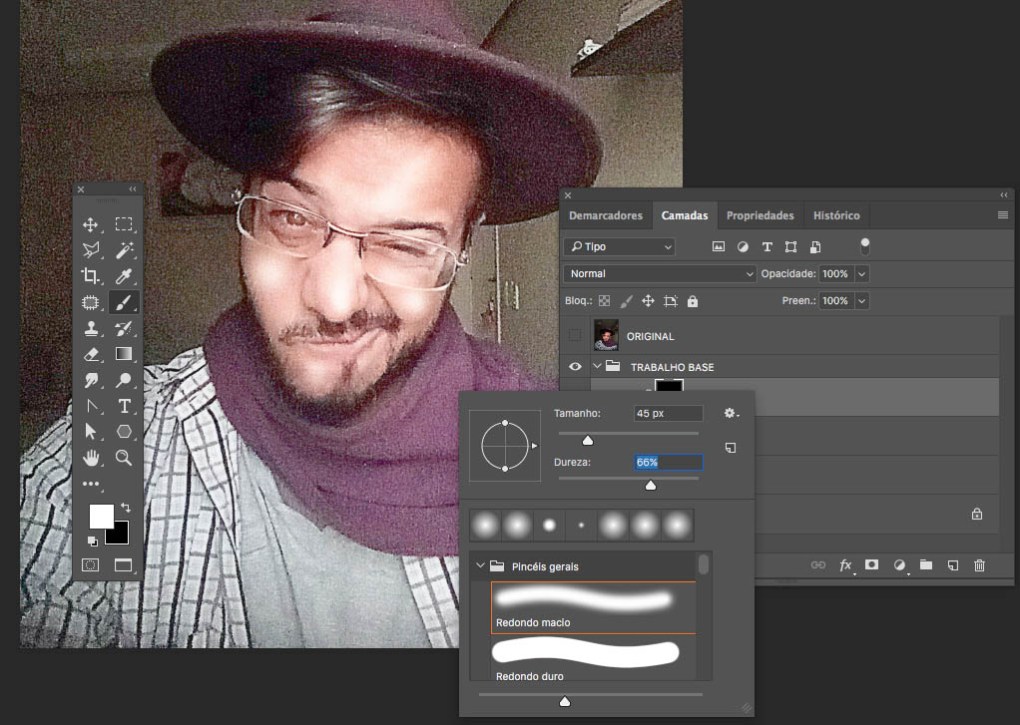This screenshot has width=1020, height=725.
Task: Open the Propriedades tab
Action: (x=759, y=215)
